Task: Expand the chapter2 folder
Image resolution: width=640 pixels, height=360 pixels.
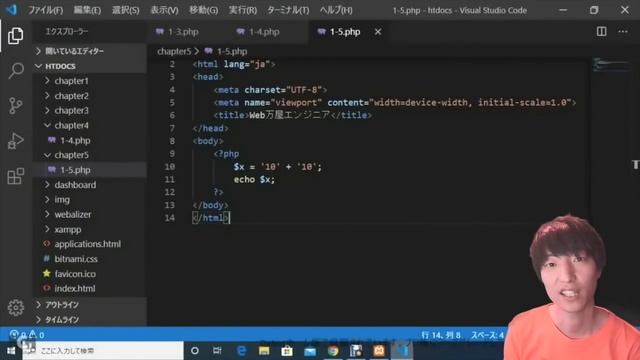Action: [x=90, y=96]
